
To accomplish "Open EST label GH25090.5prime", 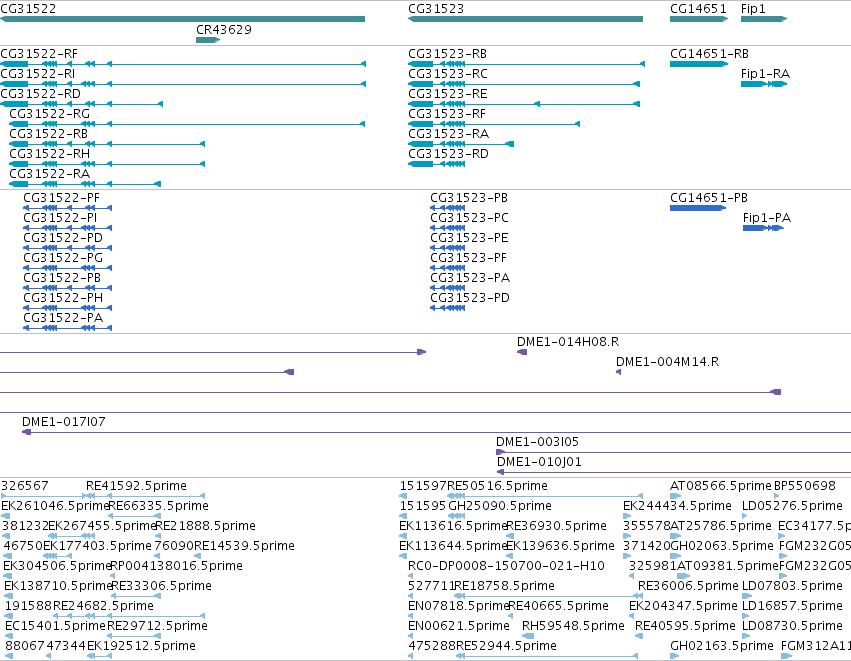I will coord(500,506).
